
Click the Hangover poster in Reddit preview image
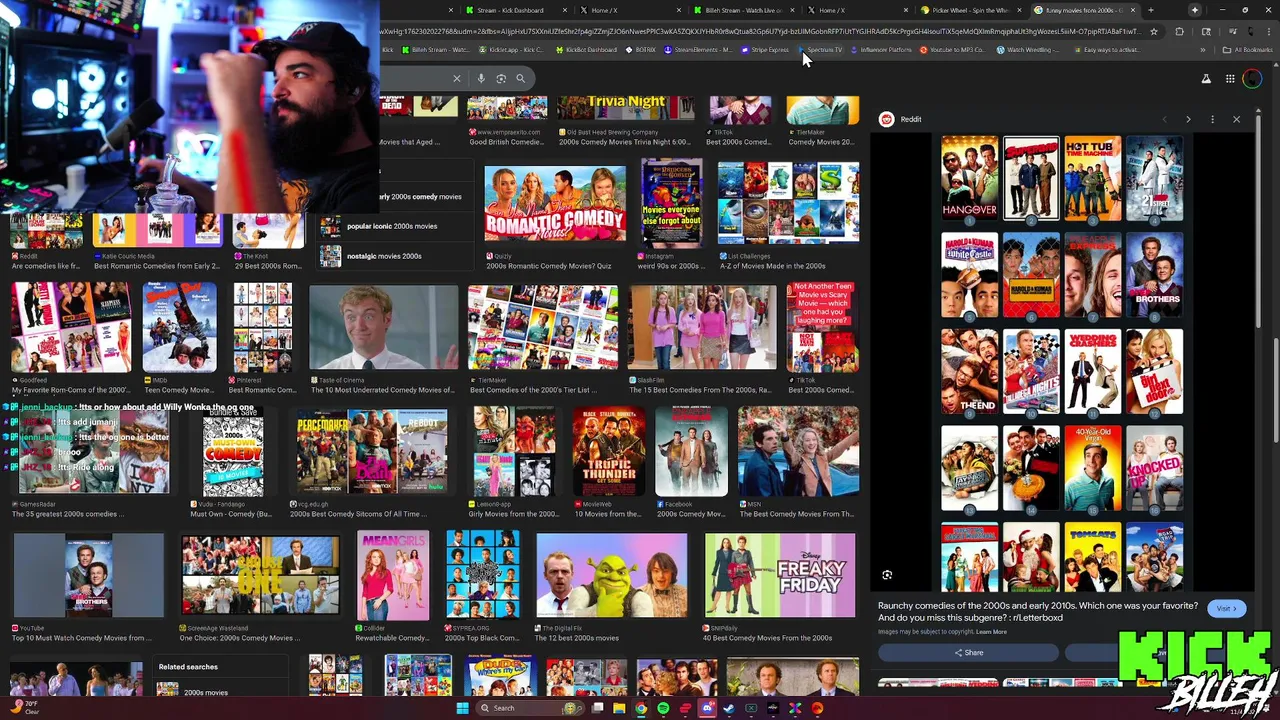coord(969,178)
